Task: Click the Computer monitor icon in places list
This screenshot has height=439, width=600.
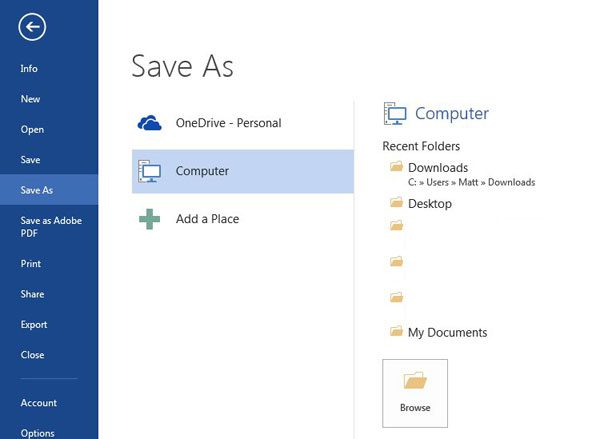Action: [149, 171]
